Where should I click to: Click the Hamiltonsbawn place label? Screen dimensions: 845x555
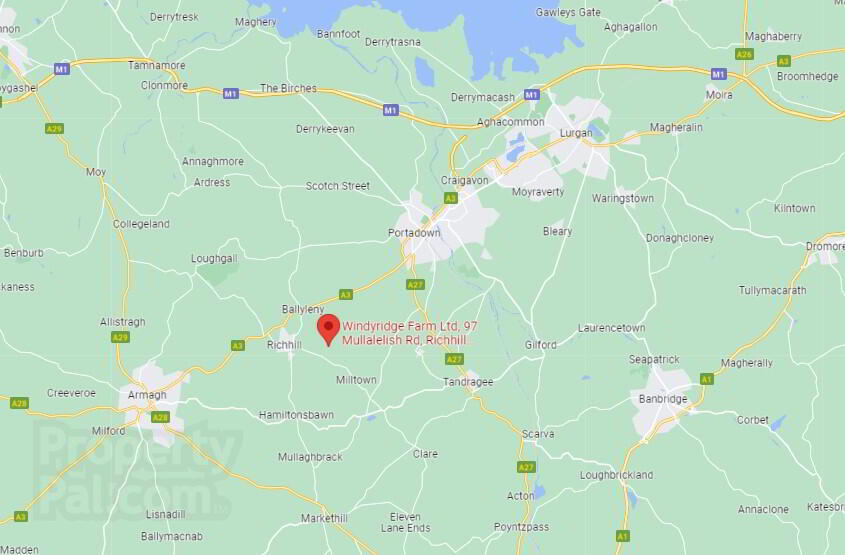pos(296,415)
